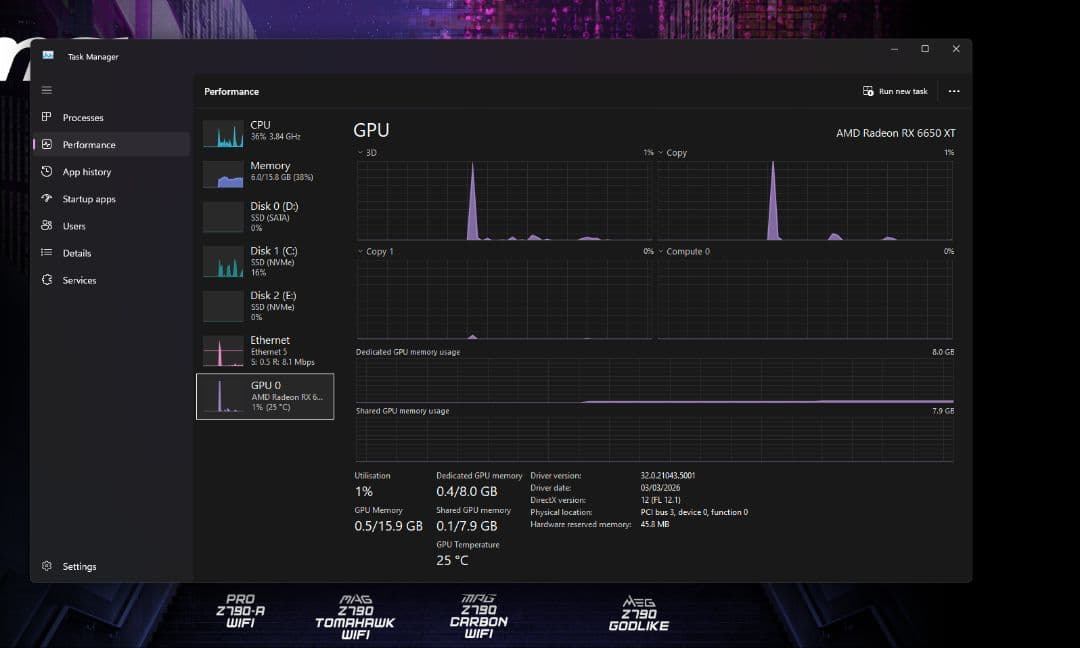Go to Startup apps page
The width and height of the screenshot is (1080, 648).
point(111,198)
